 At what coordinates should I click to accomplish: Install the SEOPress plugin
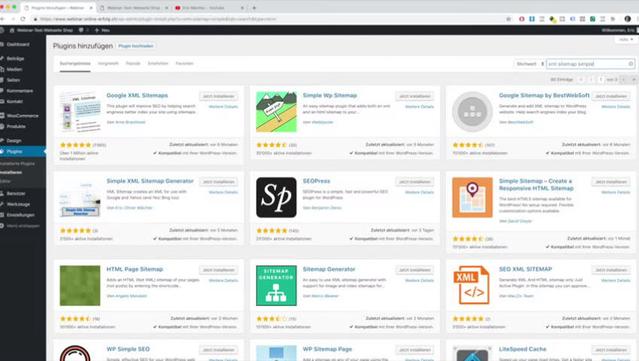[x=414, y=182]
